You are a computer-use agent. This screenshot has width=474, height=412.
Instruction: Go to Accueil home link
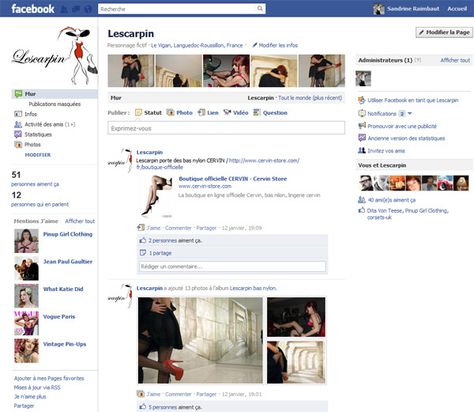457,9
